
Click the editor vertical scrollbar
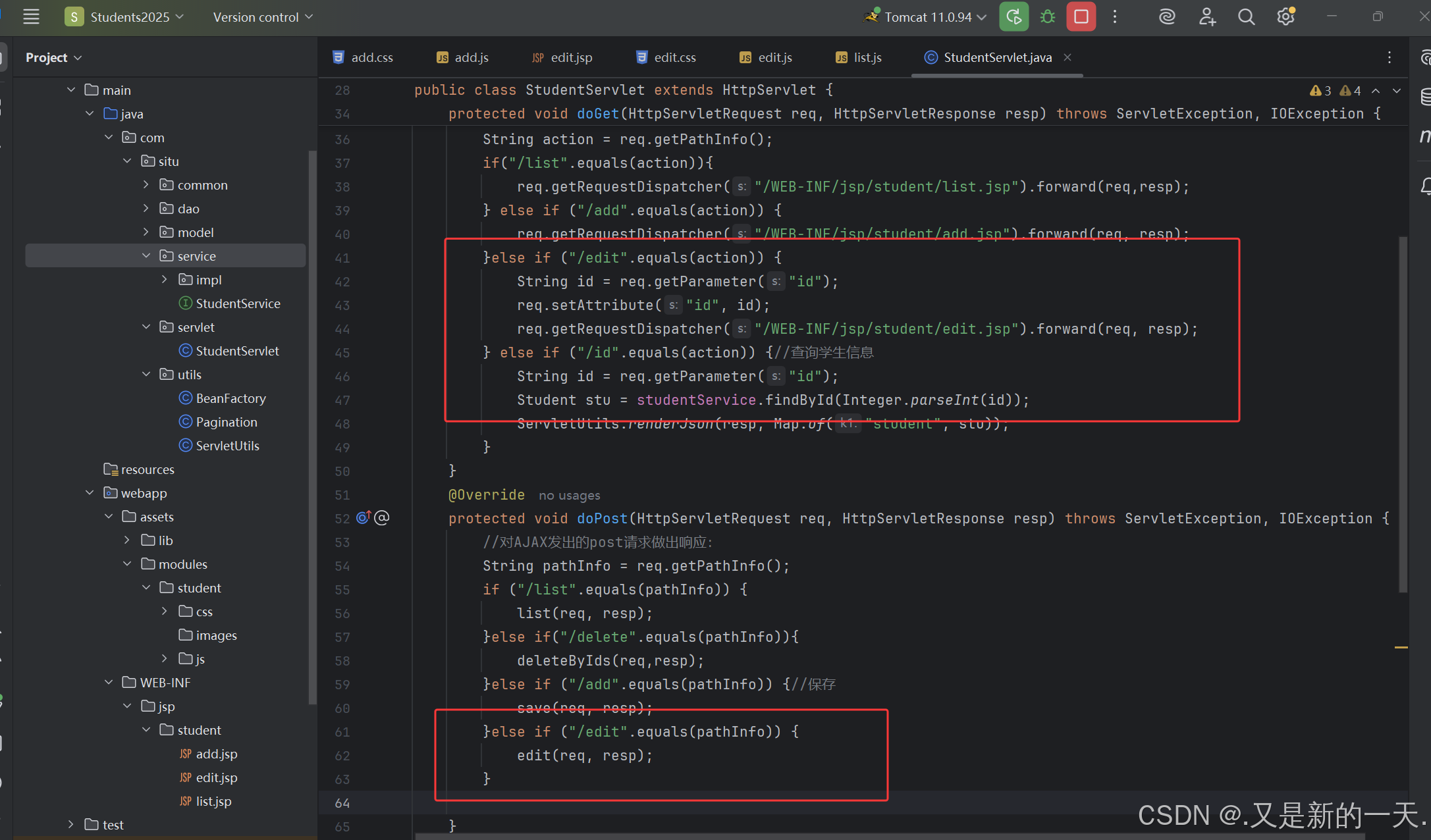[1403, 415]
